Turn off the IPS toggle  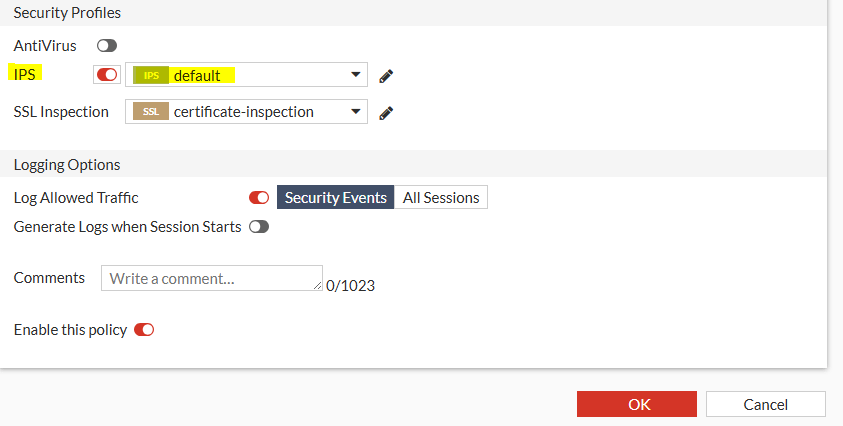(x=107, y=75)
